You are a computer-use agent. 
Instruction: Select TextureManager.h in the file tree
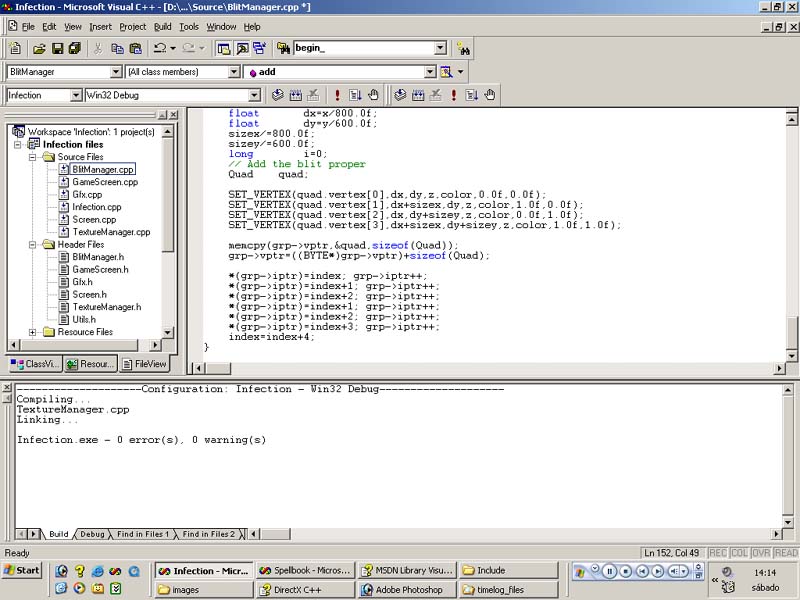click(x=107, y=307)
